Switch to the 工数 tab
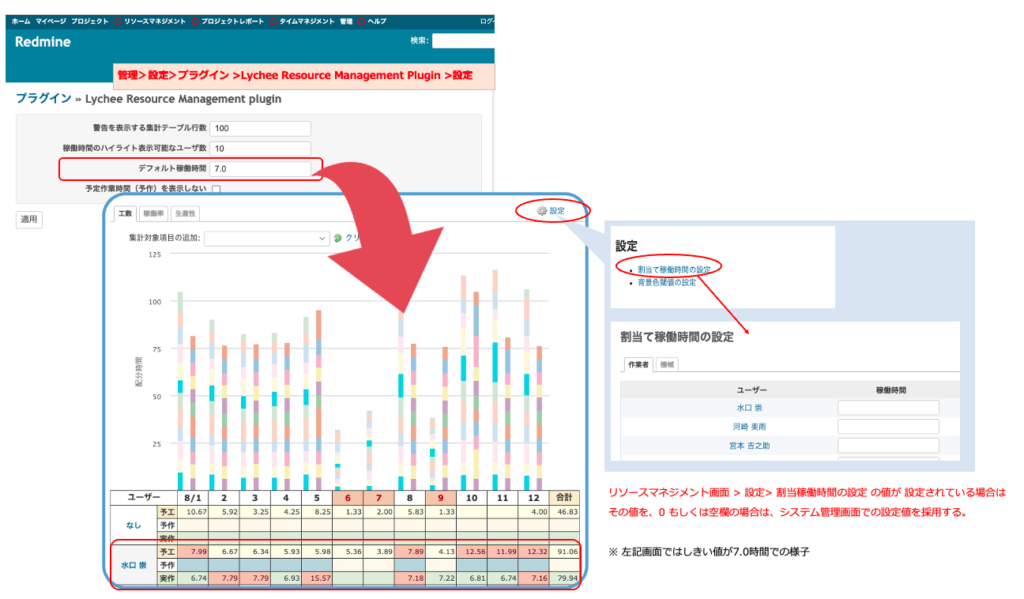Image resolution: width=1024 pixels, height=599 pixels. [x=125, y=214]
